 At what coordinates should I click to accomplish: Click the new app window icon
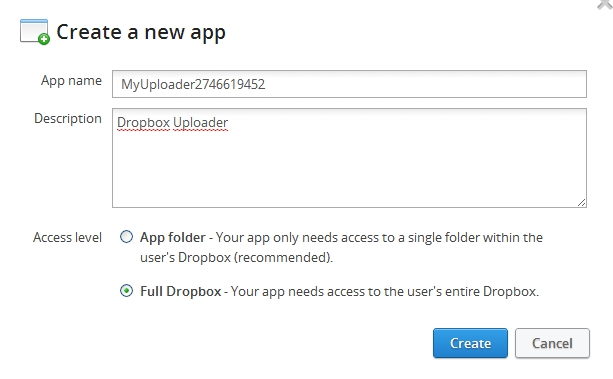(x=35, y=32)
